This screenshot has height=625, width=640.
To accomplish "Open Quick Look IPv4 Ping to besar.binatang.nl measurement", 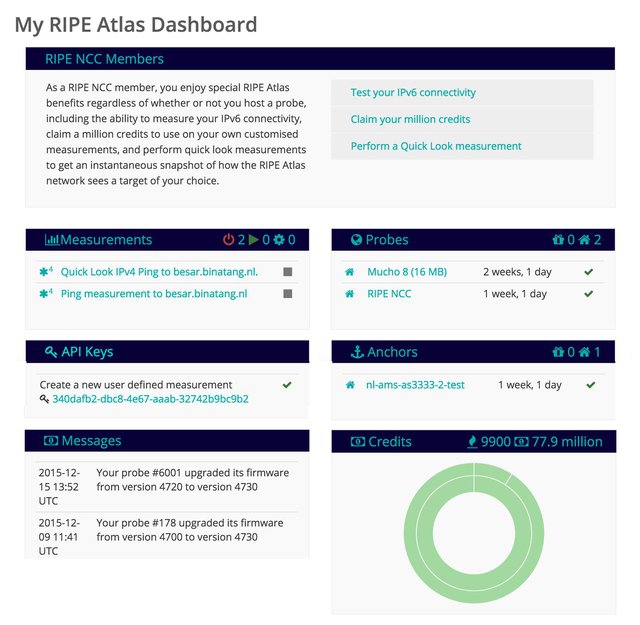I will coord(159,272).
